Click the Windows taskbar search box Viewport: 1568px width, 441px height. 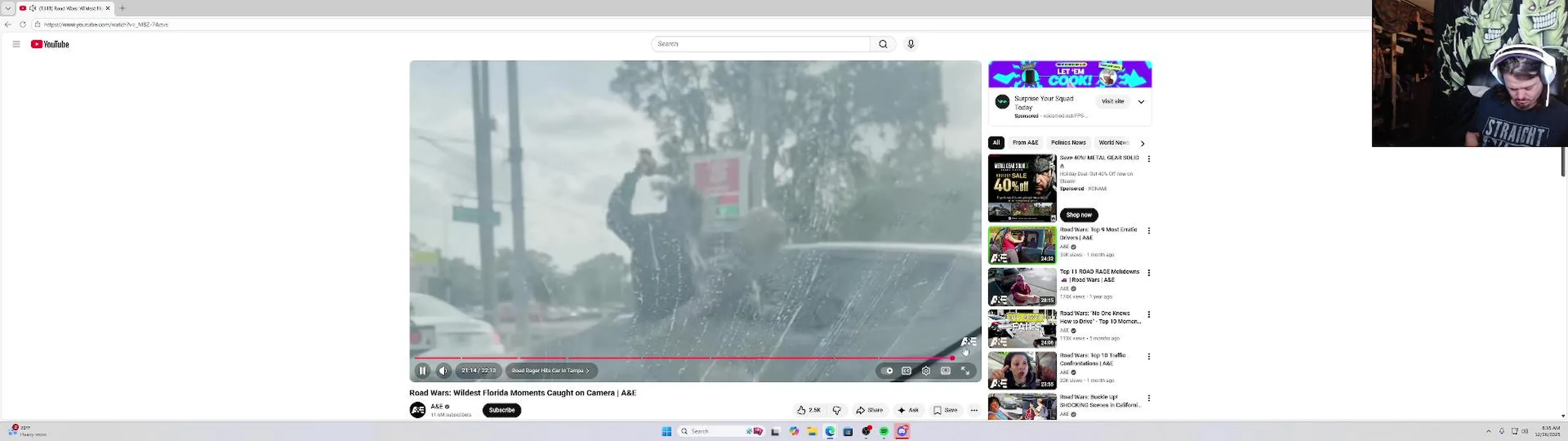coord(722,431)
